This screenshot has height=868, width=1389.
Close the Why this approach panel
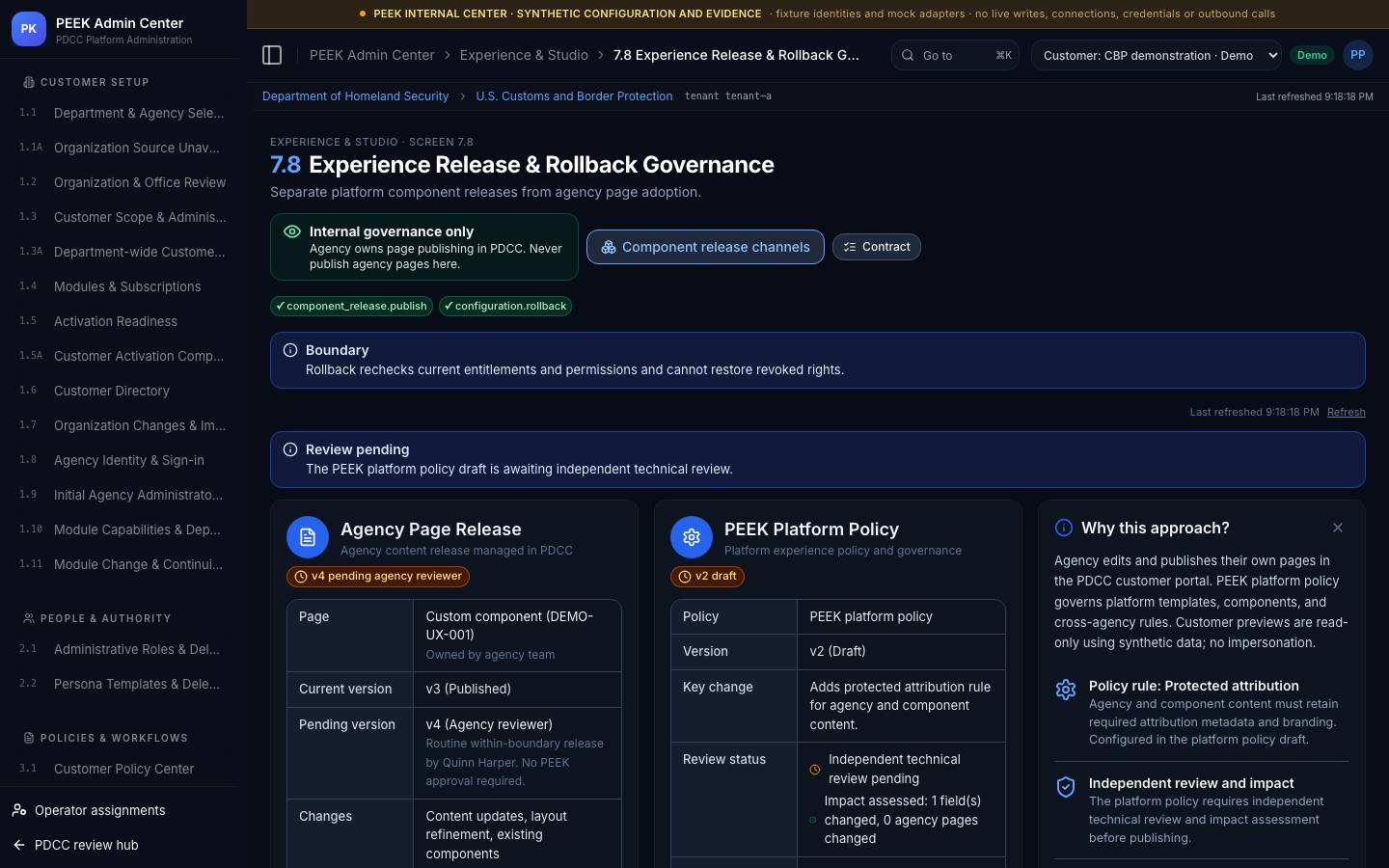coord(1337,528)
